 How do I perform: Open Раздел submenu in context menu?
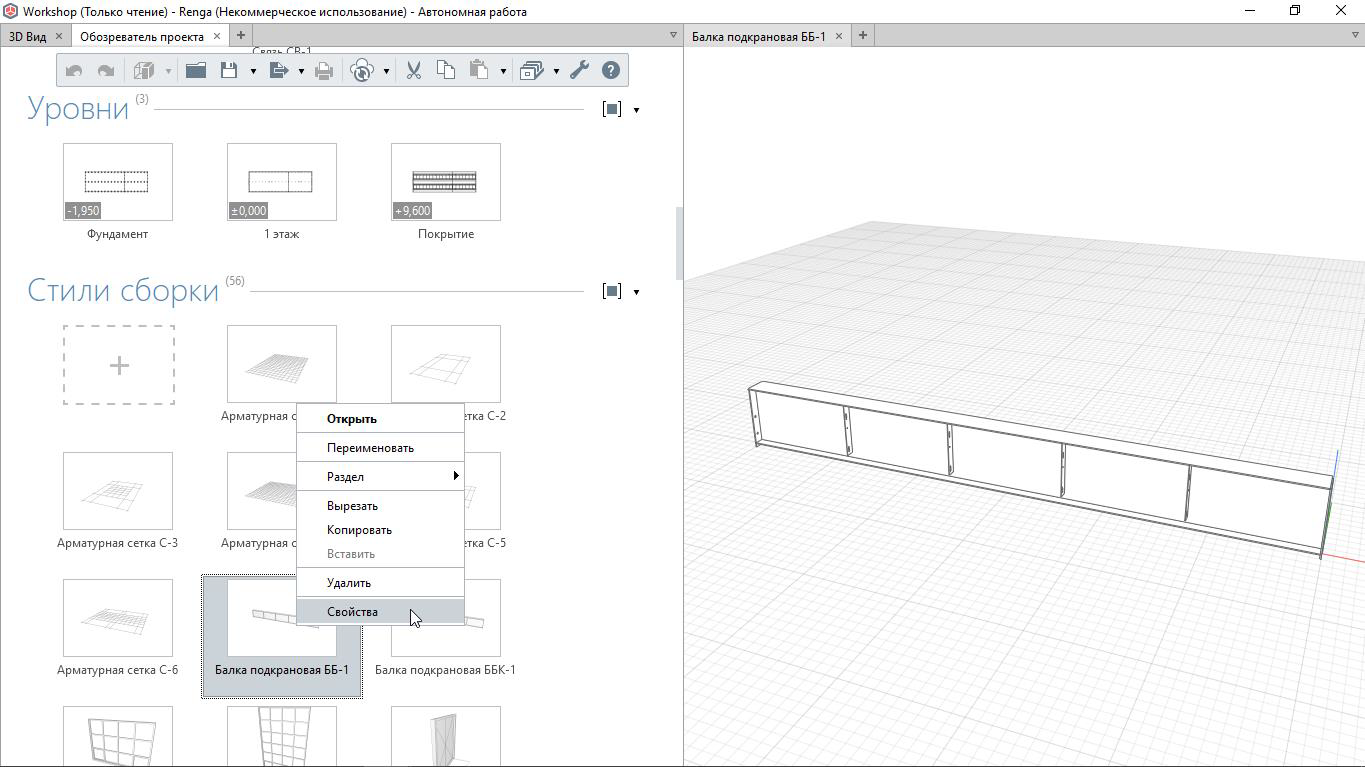coord(380,477)
